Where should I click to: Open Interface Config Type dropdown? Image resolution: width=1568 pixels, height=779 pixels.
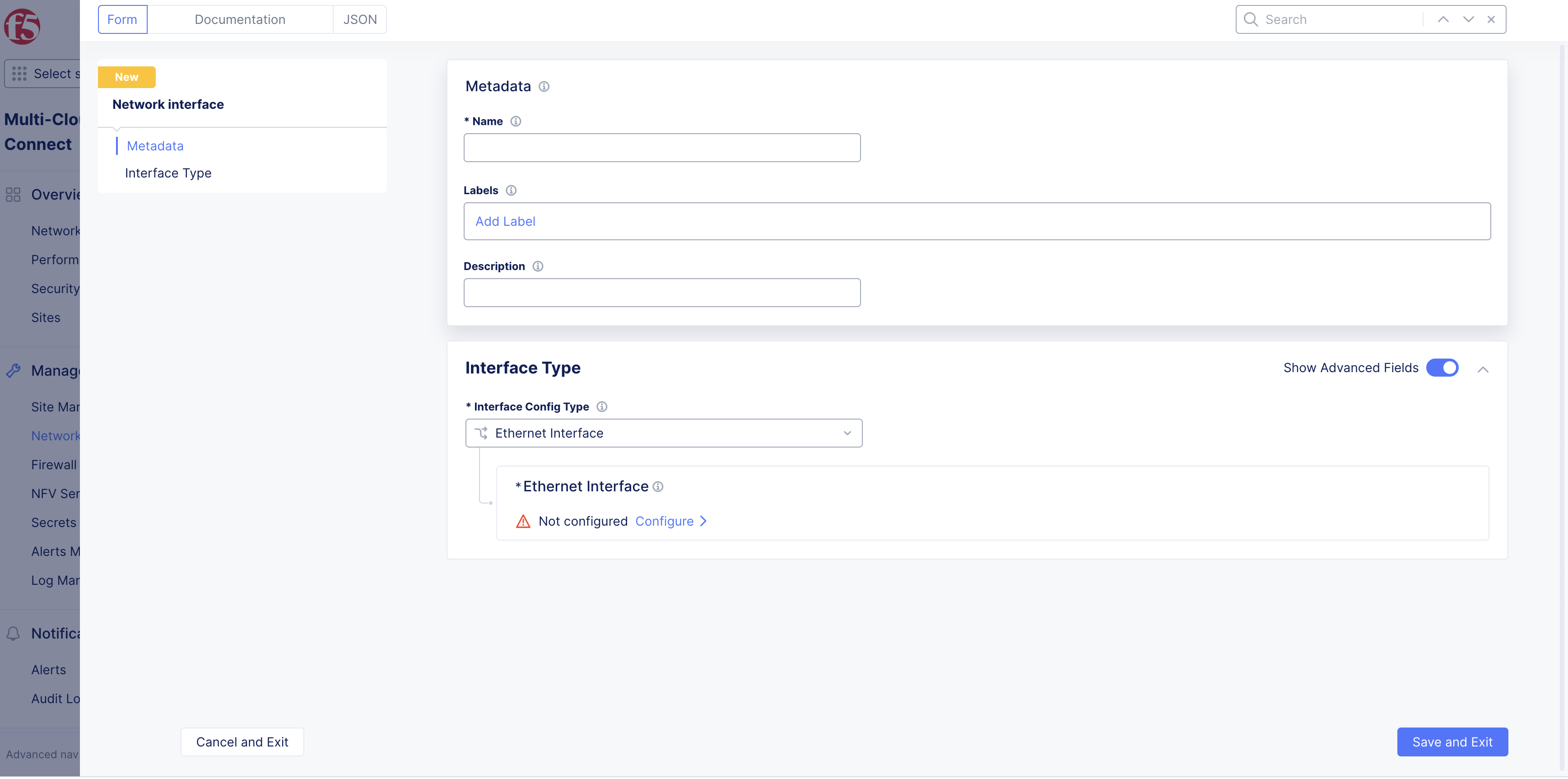point(664,433)
